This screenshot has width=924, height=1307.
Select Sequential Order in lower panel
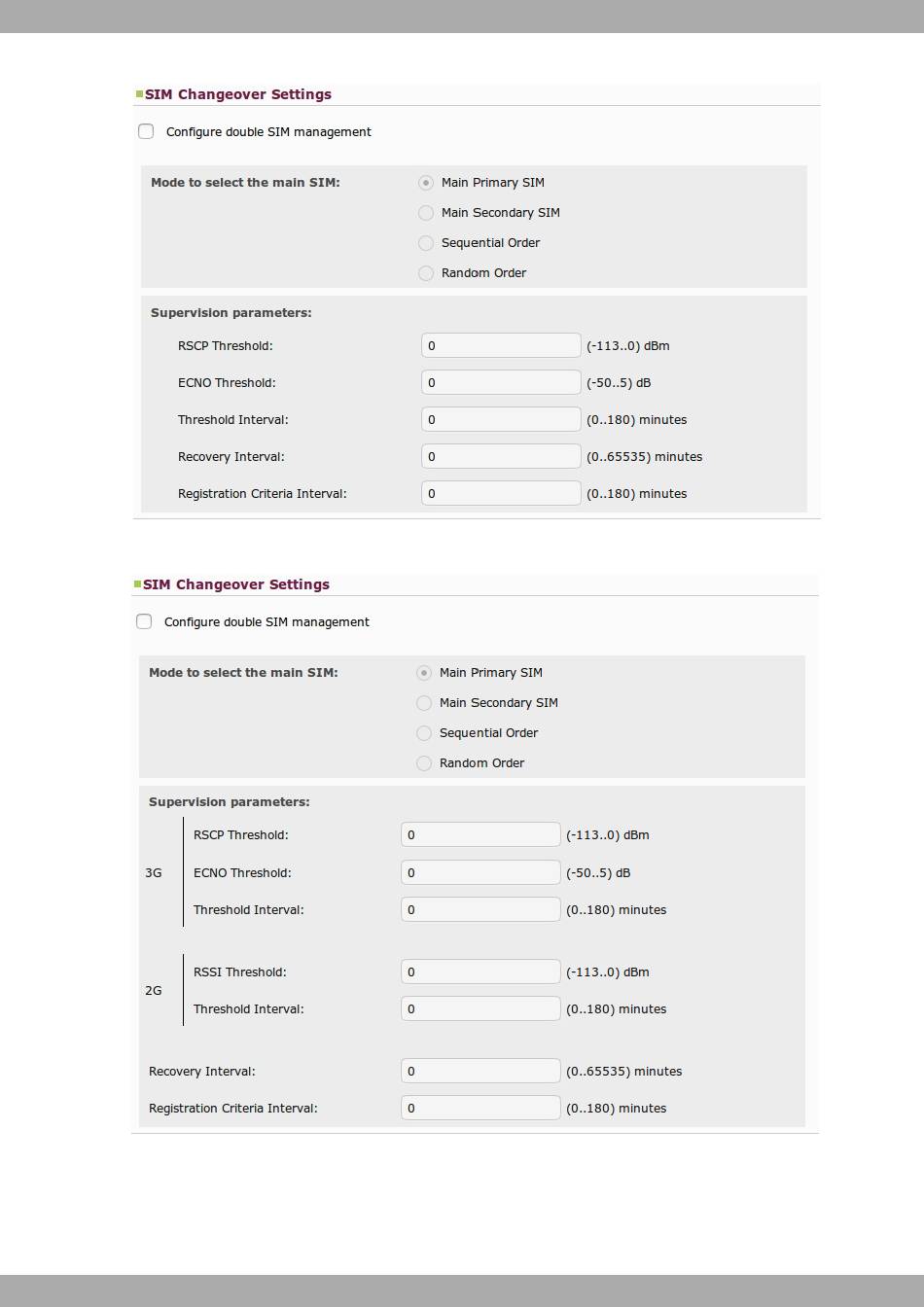click(x=424, y=733)
